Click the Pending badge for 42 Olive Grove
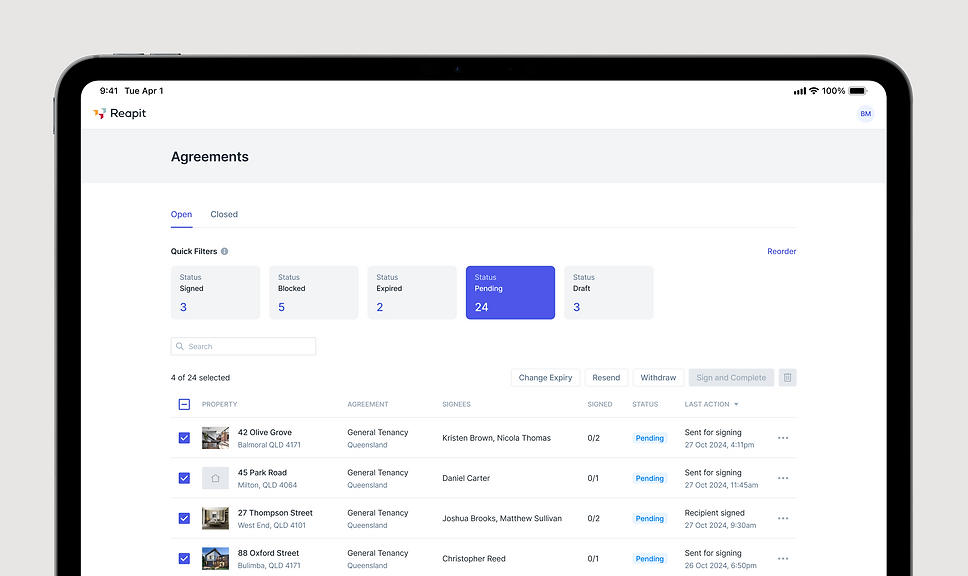This screenshot has height=576, width=968. click(649, 438)
